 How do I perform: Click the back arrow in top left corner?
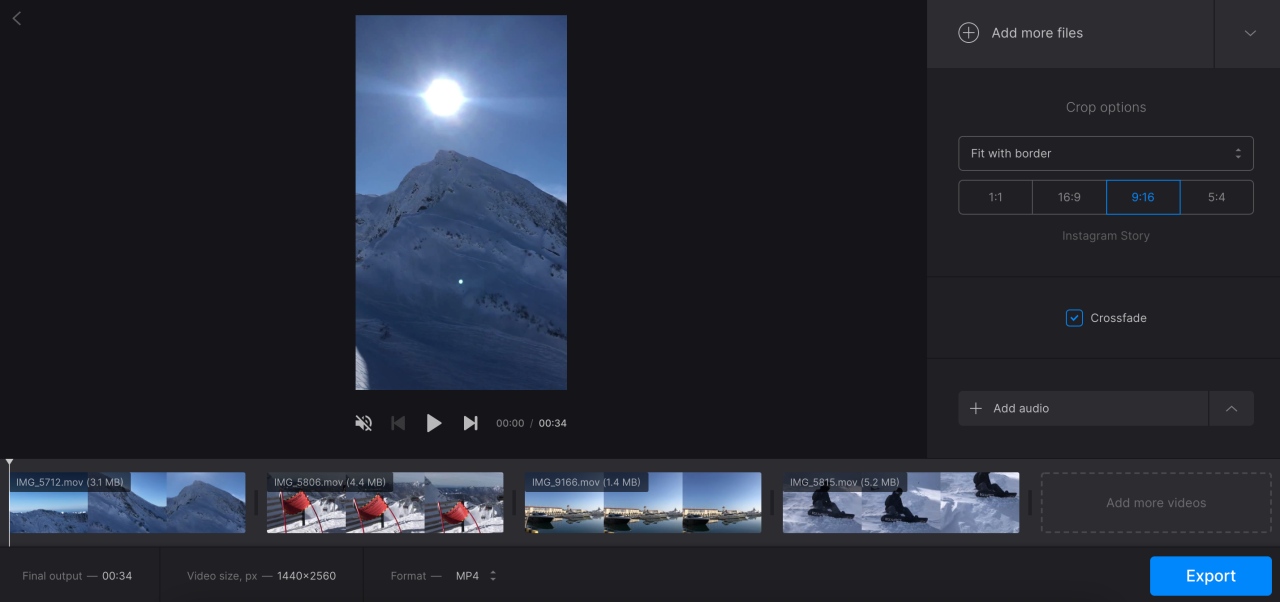(x=16, y=17)
